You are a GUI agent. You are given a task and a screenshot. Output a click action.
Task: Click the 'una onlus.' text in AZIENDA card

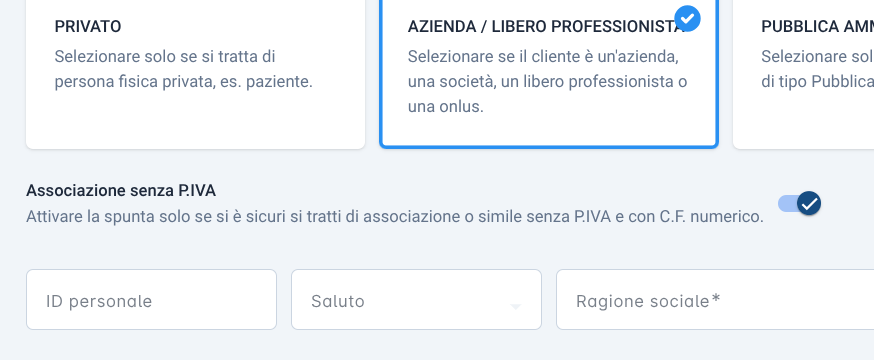click(446, 106)
